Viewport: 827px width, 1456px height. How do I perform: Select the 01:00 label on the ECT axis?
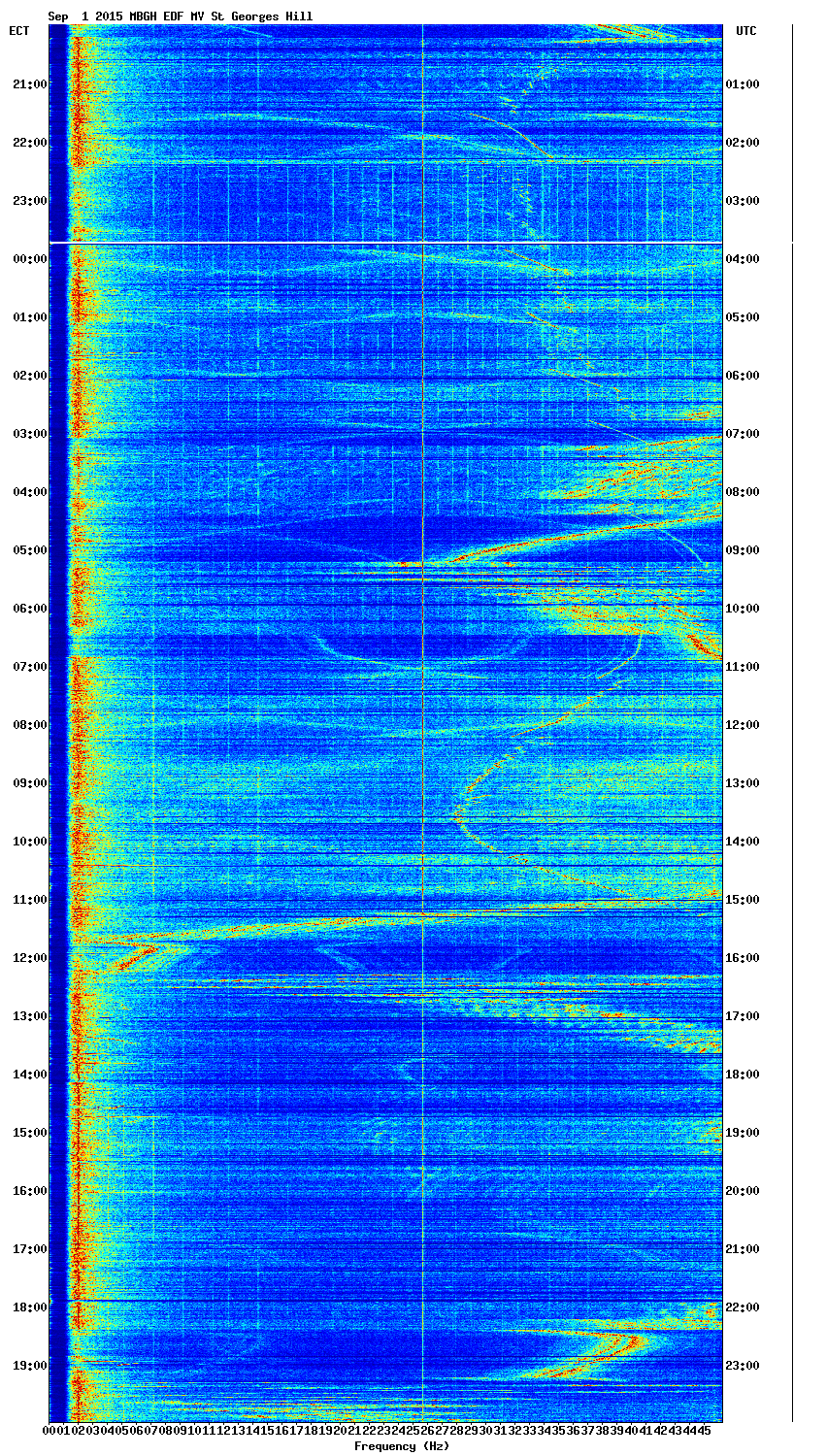(x=28, y=317)
